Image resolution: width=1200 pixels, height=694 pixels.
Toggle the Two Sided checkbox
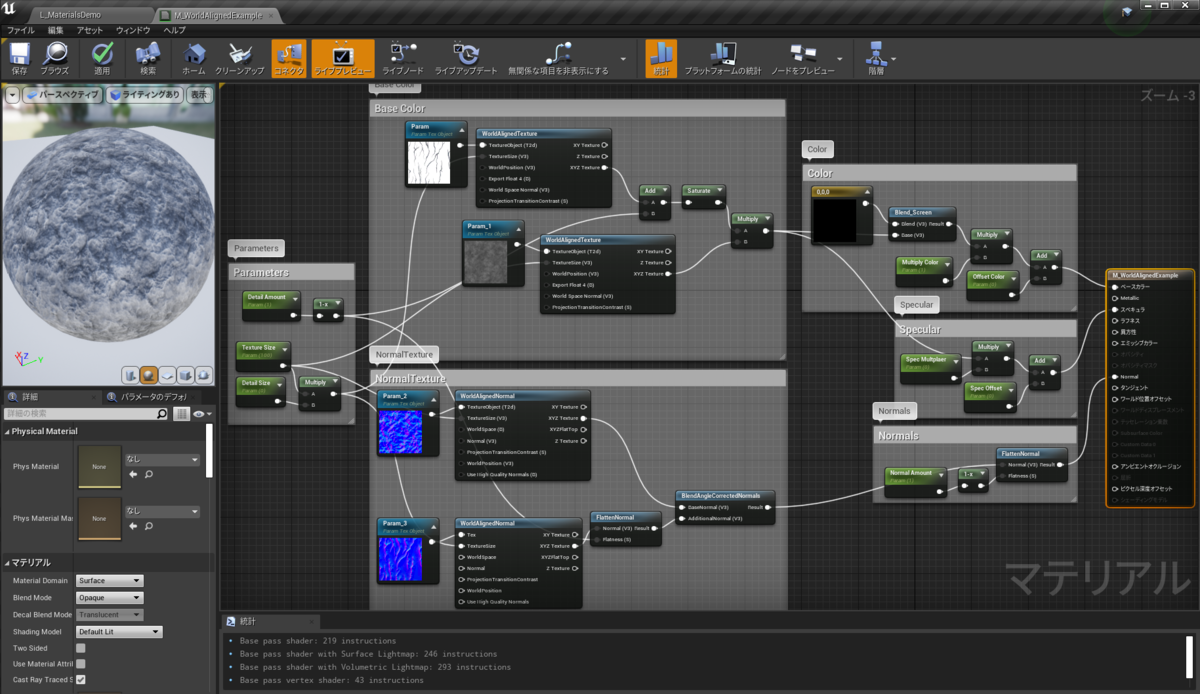tap(81, 648)
